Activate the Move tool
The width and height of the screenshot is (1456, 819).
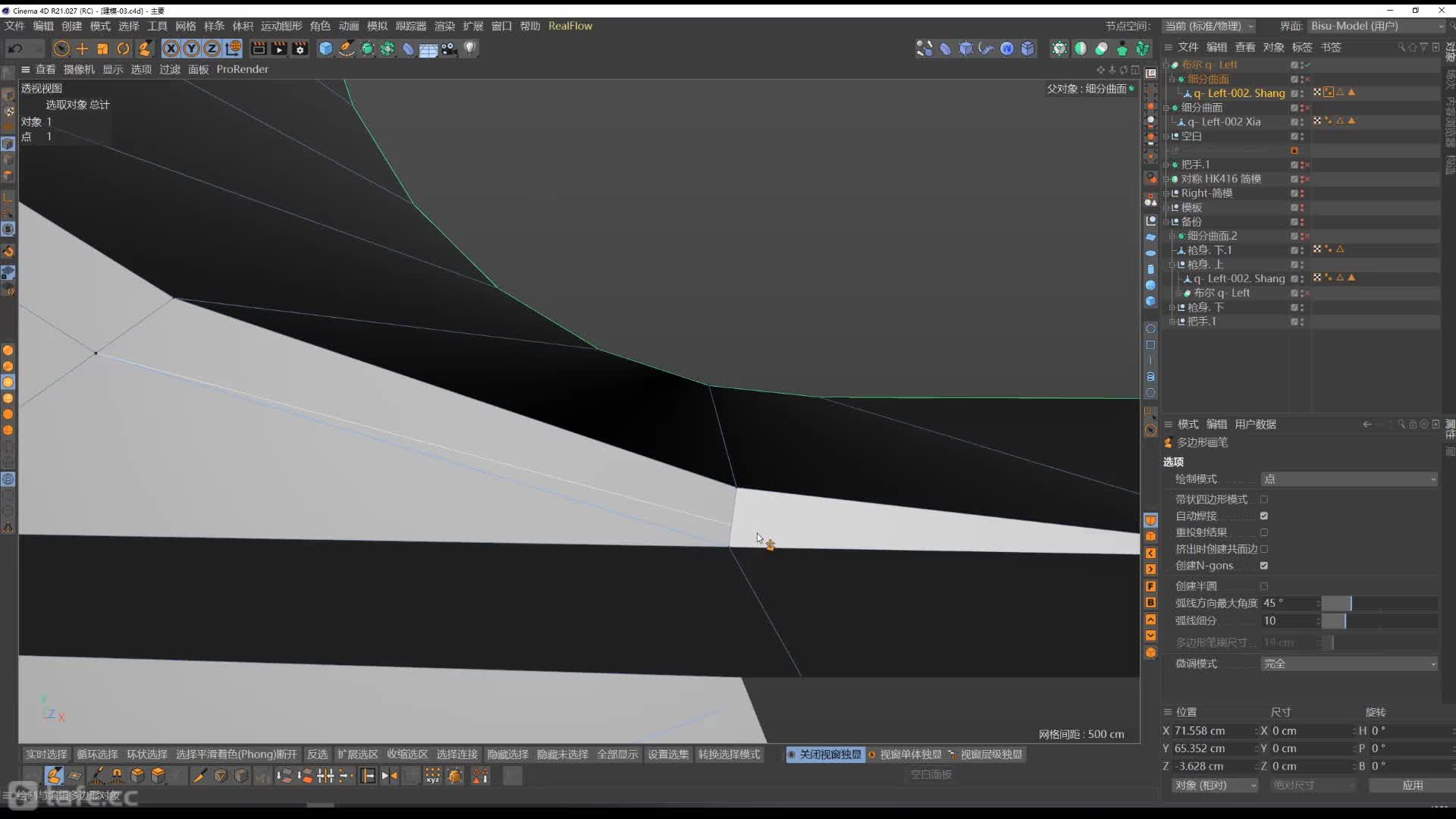pyautogui.click(x=82, y=49)
